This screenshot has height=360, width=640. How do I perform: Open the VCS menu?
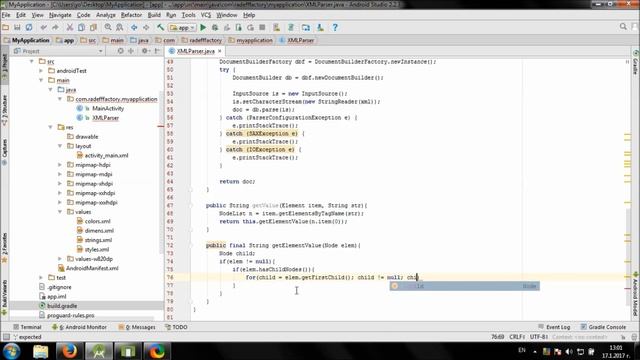click(206, 15)
